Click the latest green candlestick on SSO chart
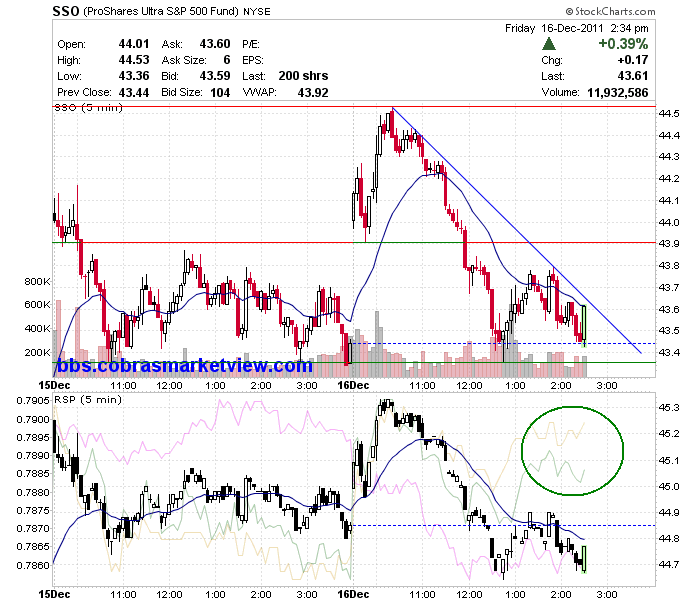Image resolution: width=700 pixels, height=603 pixels. (x=584, y=324)
